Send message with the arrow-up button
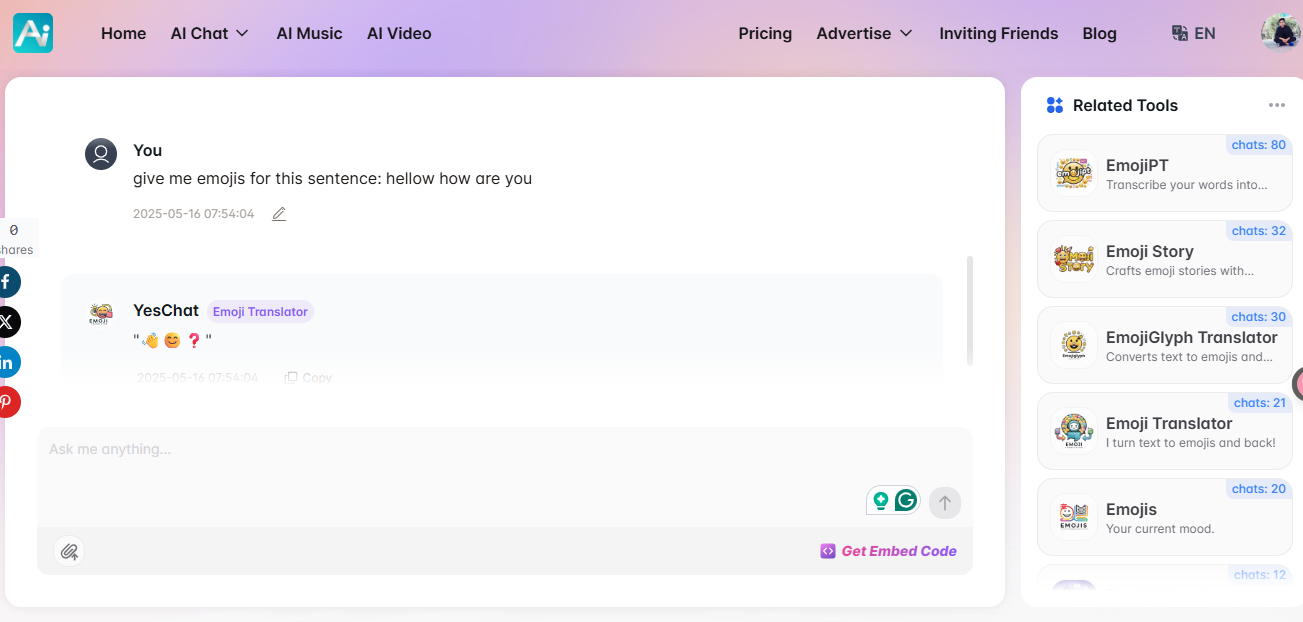Image resolution: width=1303 pixels, height=622 pixels. 944,503
